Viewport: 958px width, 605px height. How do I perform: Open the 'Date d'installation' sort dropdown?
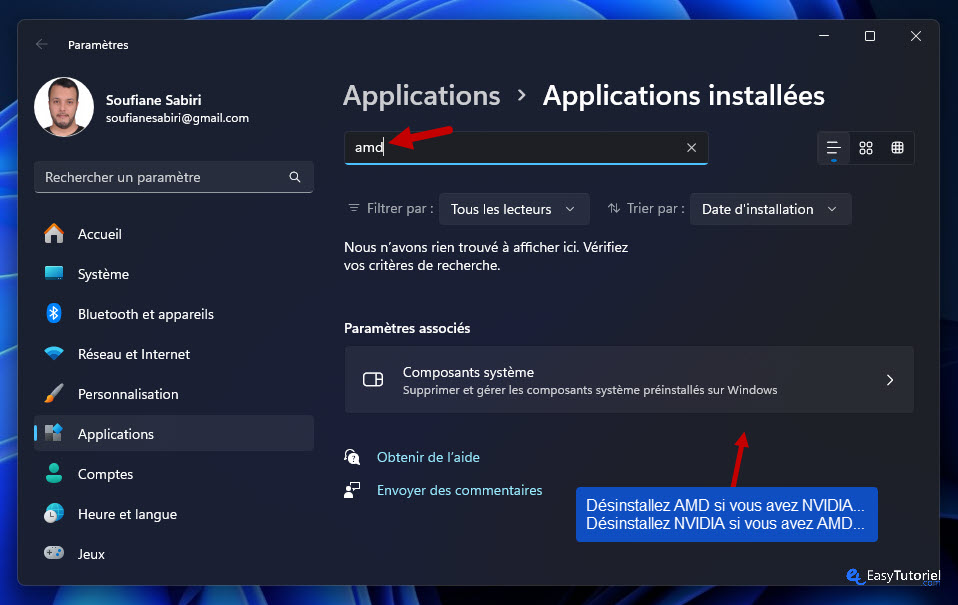click(770, 209)
